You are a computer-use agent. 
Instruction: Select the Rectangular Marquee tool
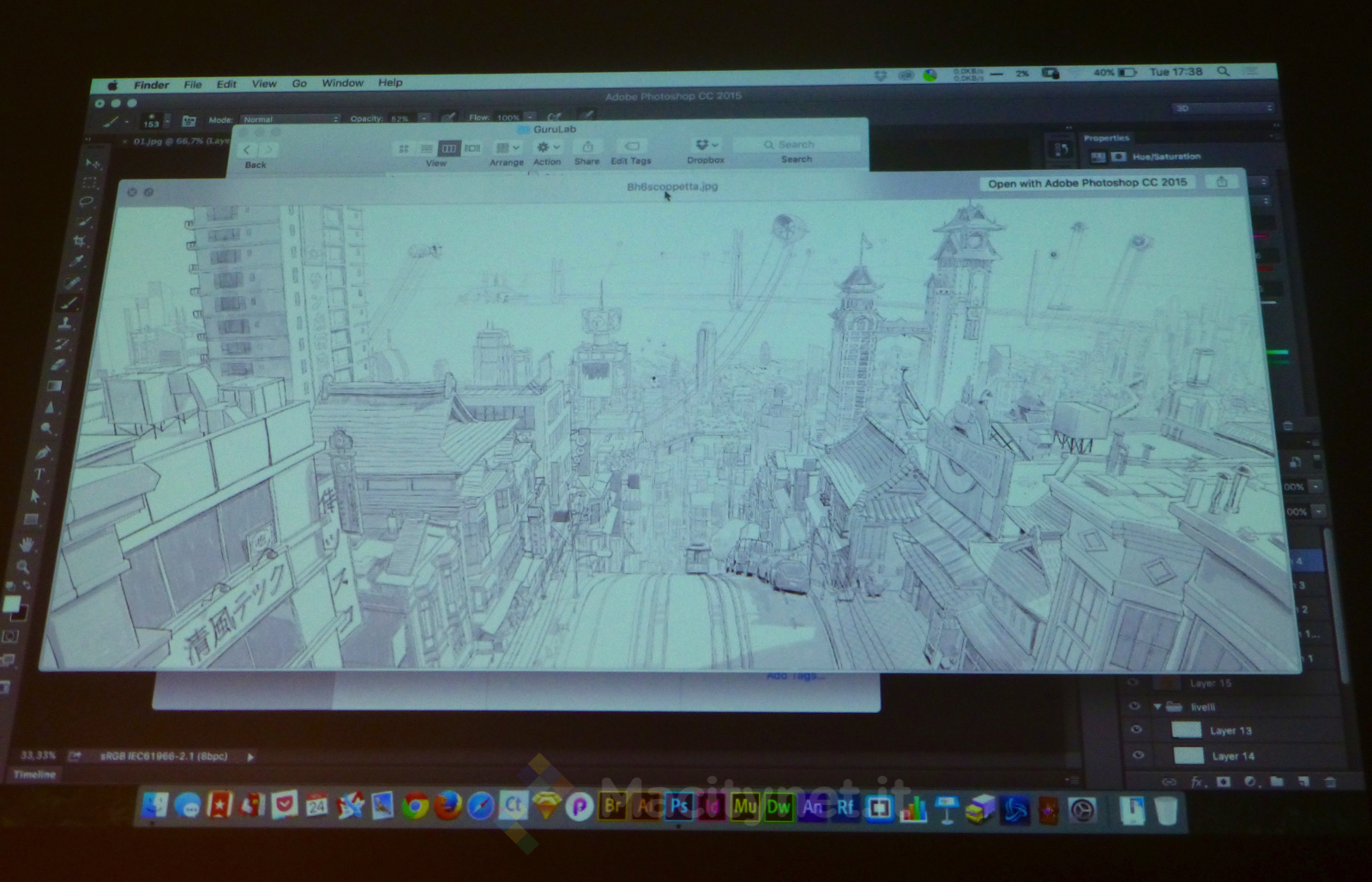(x=89, y=183)
